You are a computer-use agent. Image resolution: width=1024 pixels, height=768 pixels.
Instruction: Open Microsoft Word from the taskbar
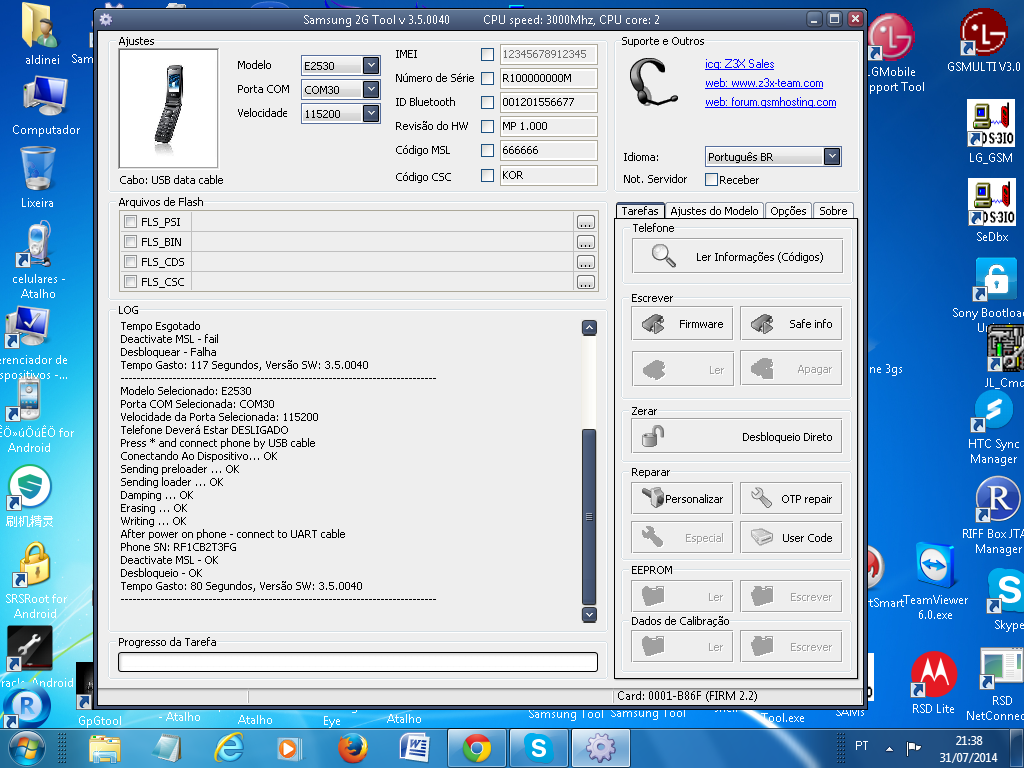(415, 748)
